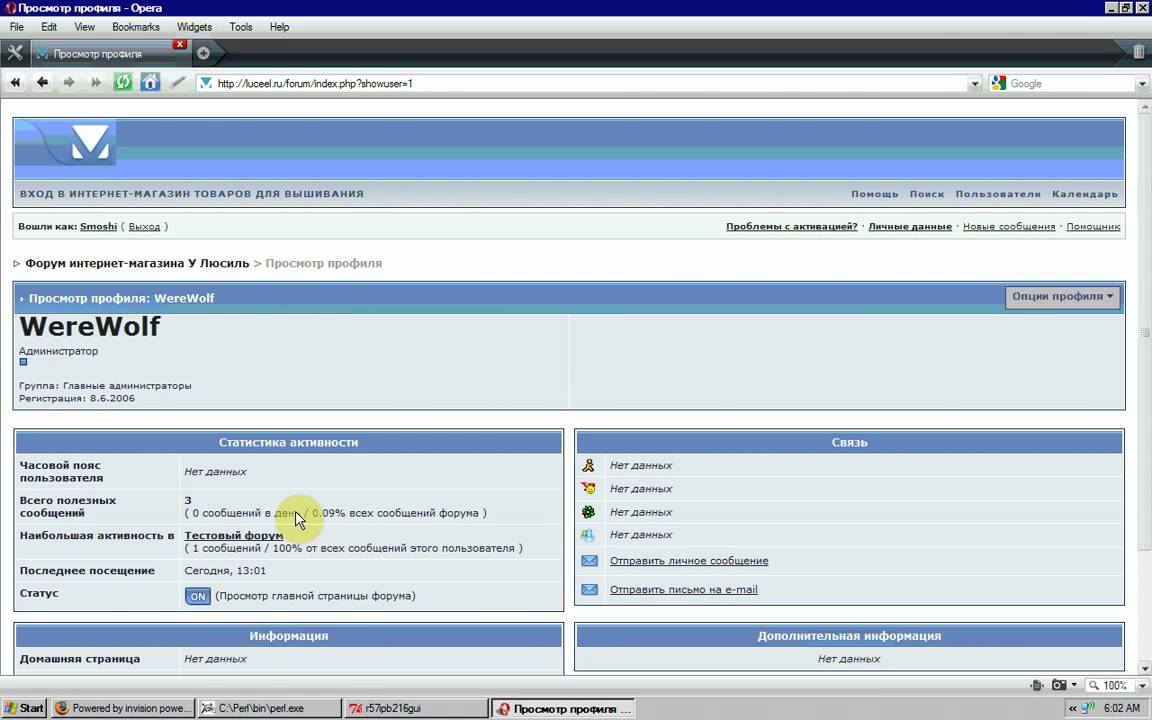
Task: Click the wand auto-fill icon
Action: [177, 82]
